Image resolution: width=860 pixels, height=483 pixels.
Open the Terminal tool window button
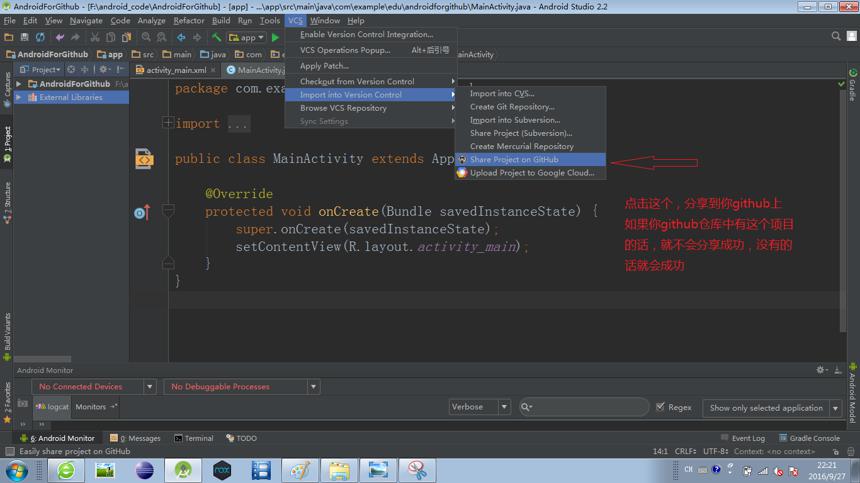click(x=194, y=438)
